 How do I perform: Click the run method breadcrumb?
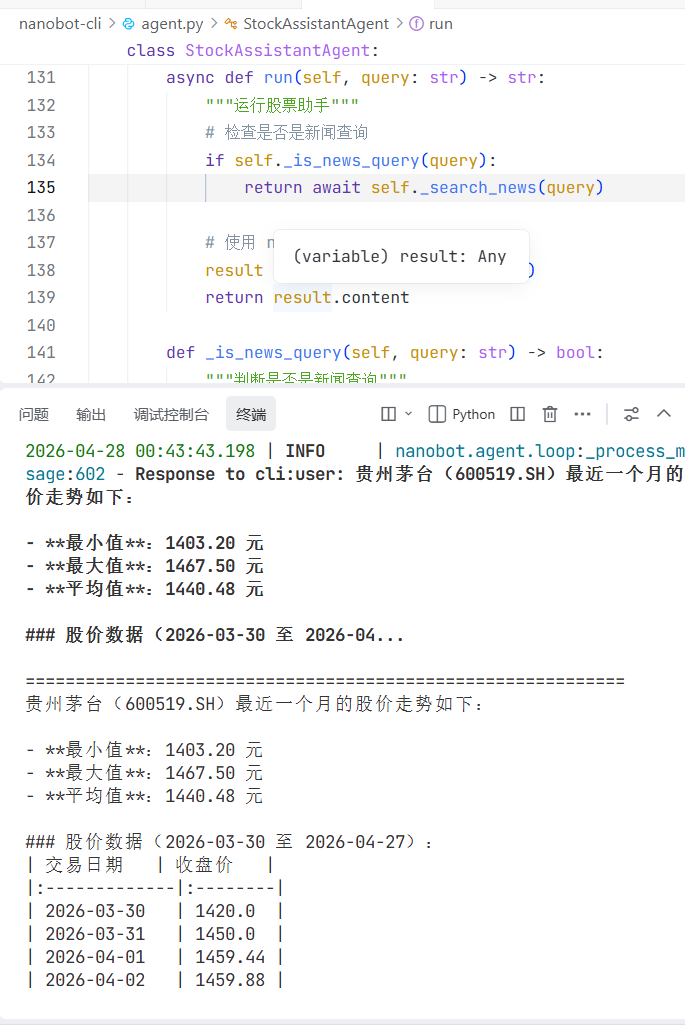[441, 24]
